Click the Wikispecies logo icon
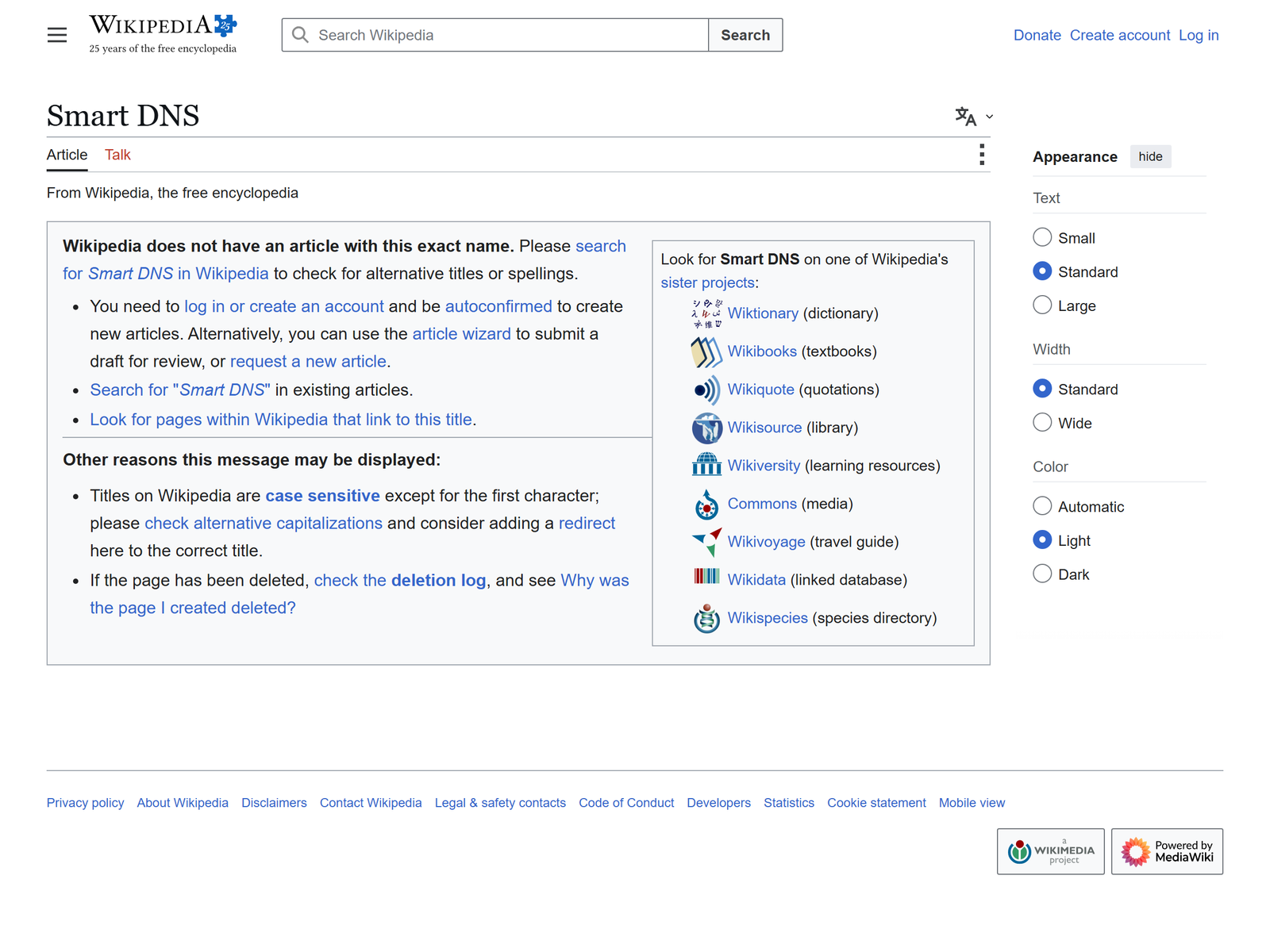This screenshot has height=952, width=1270. pyautogui.click(x=706, y=618)
